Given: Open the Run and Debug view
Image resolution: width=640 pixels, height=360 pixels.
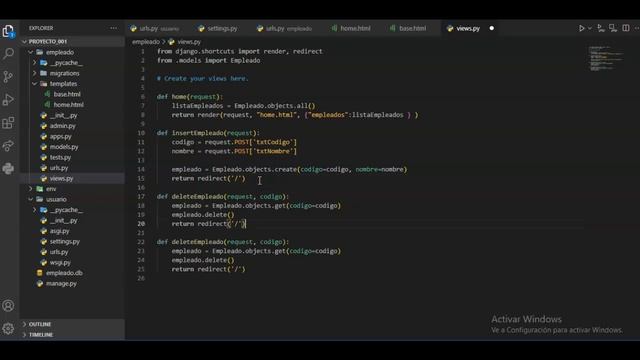Looking at the screenshot, I should [8, 100].
